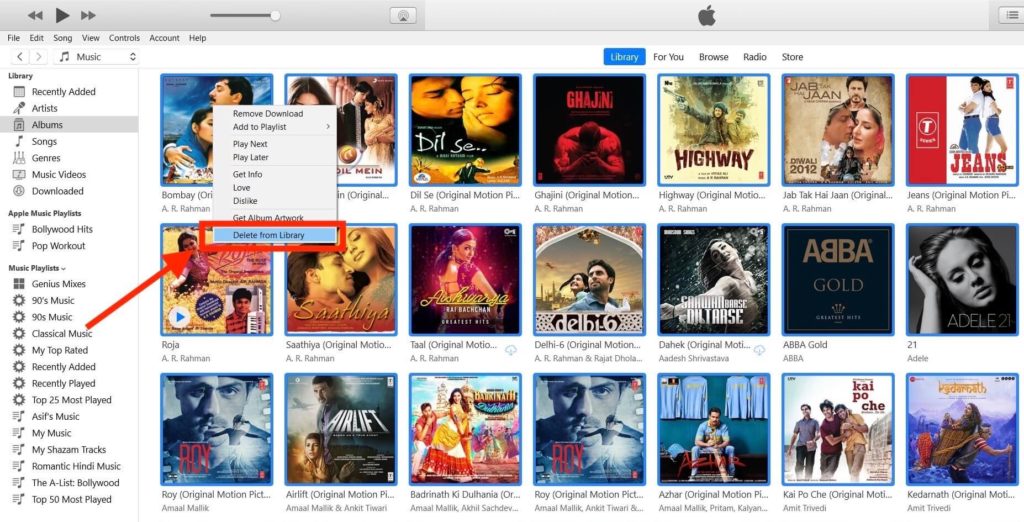This screenshot has width=1024, height=522.
Task: Open the Music media type dropdown
Action: (x=97, y=57)
